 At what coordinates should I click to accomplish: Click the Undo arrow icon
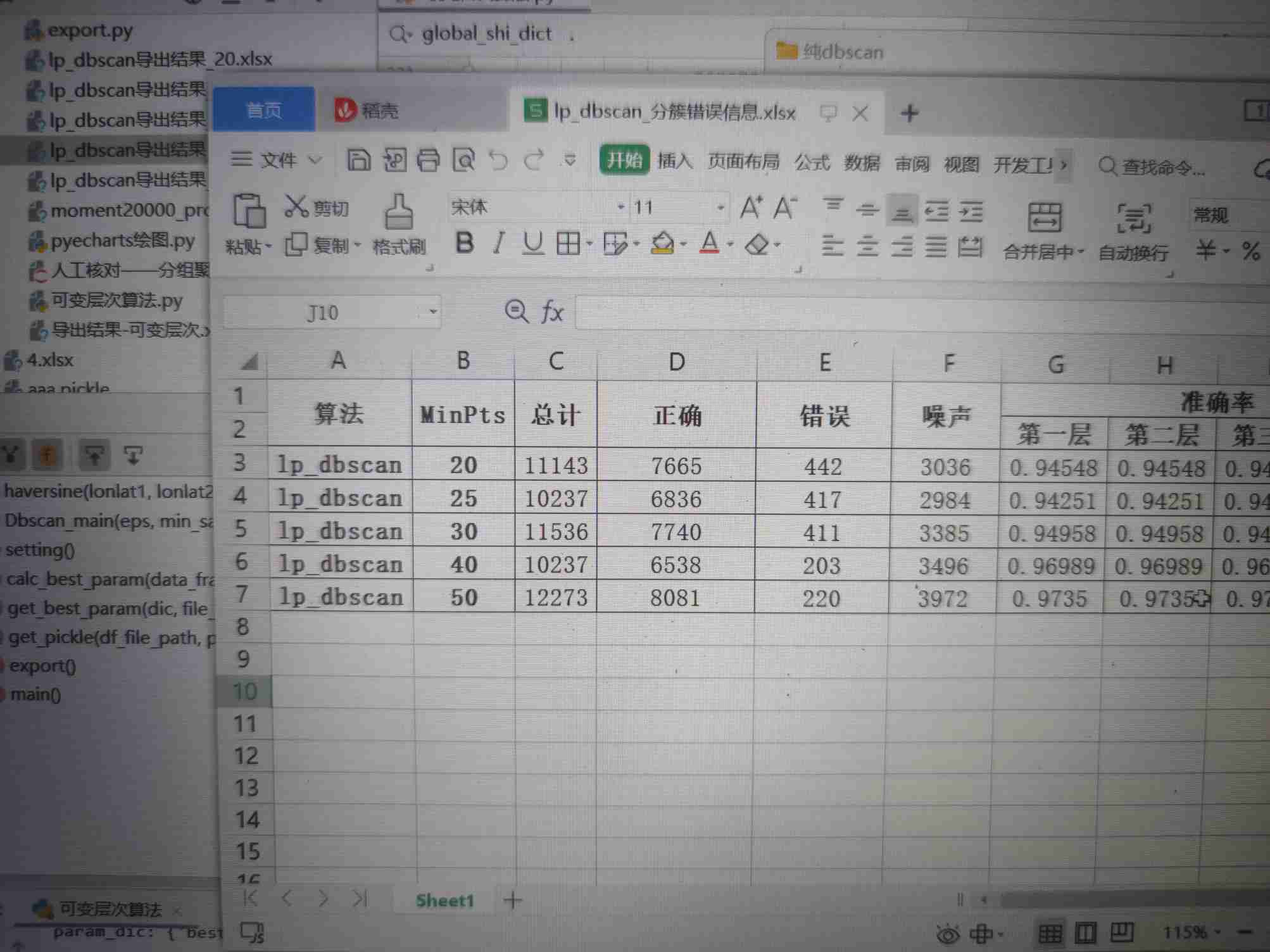tap(498, 160)
